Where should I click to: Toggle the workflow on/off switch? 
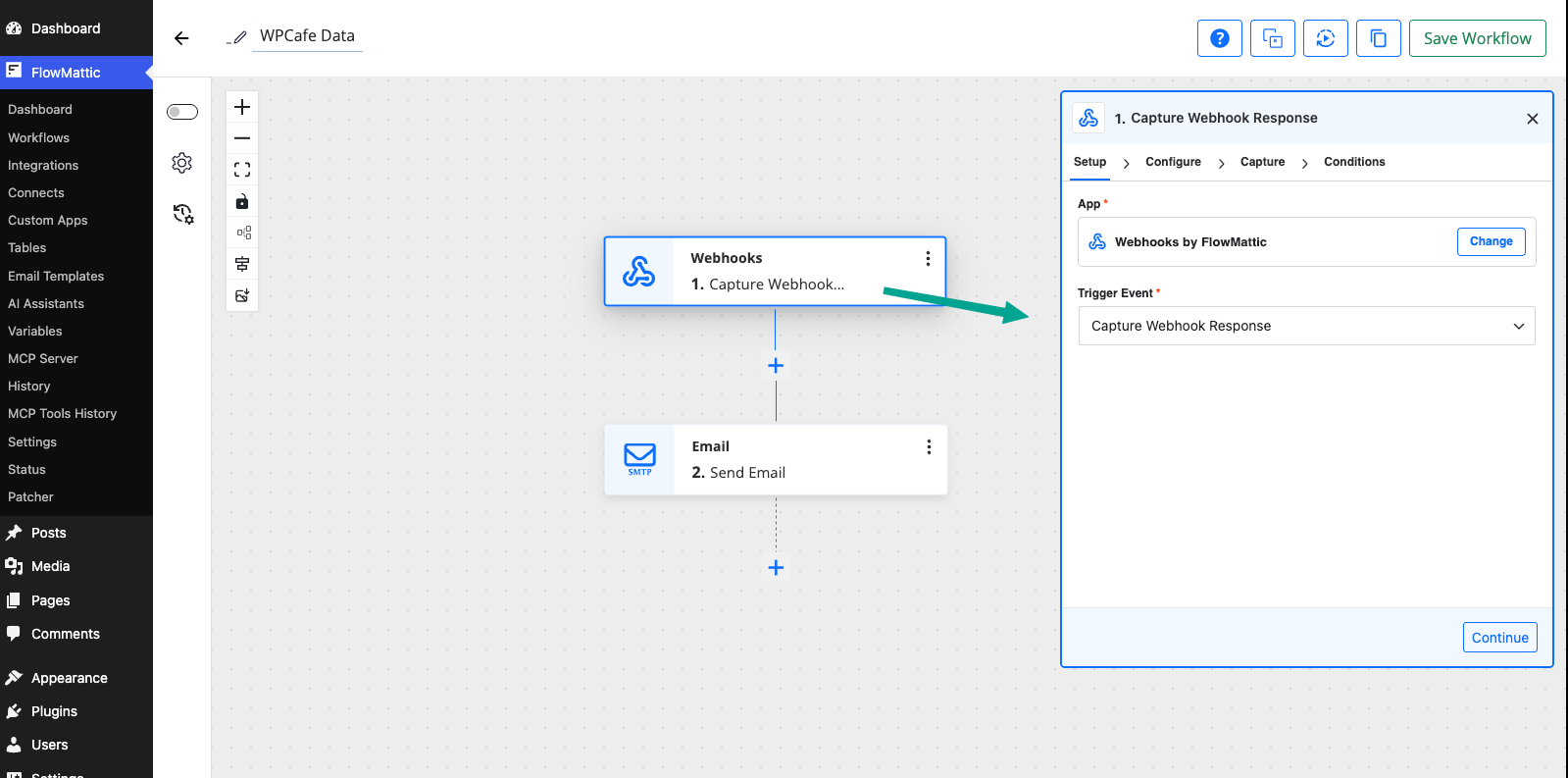[x=182, y=112]
